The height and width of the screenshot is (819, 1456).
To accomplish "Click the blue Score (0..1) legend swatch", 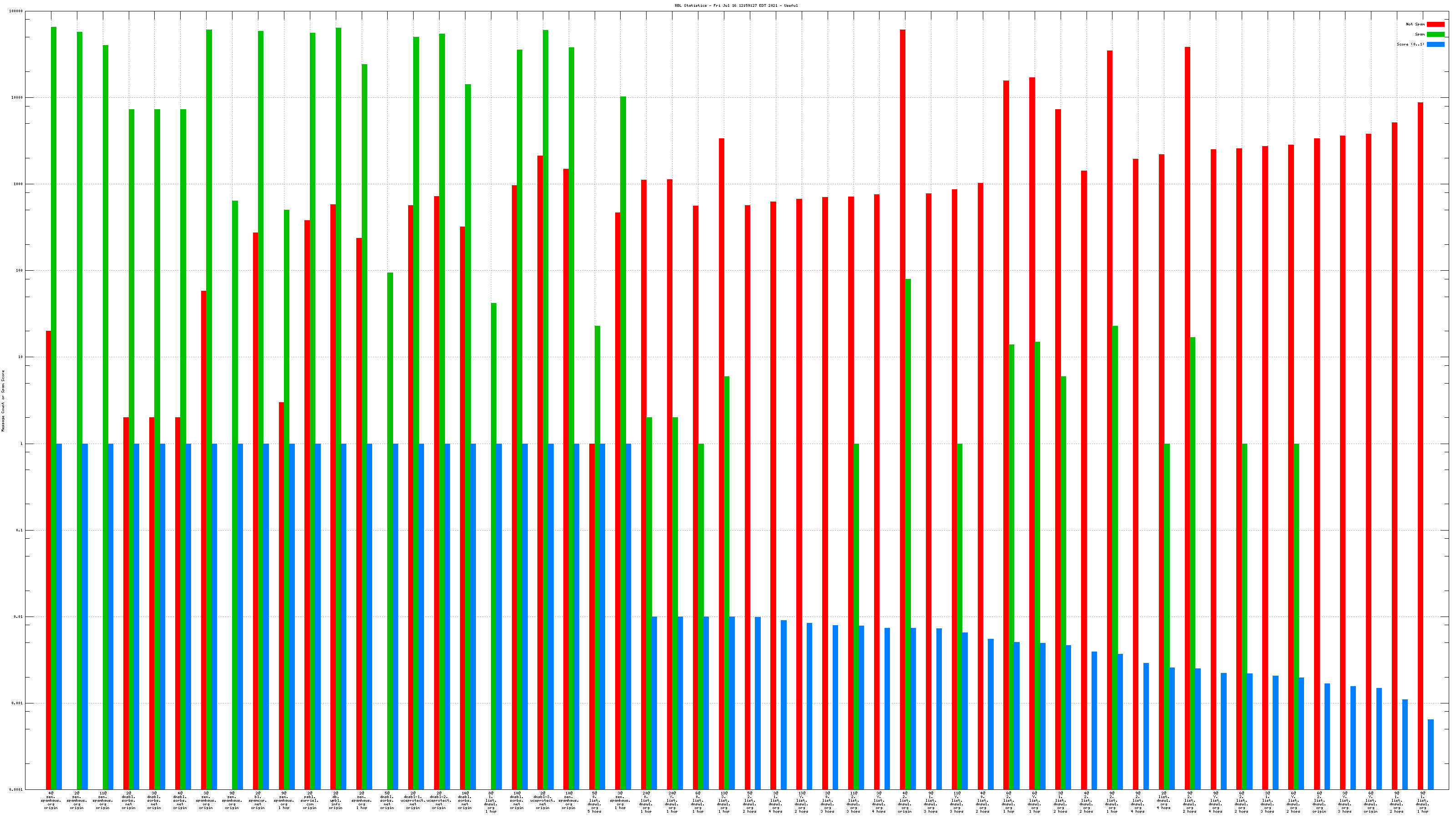I will [1435, 44].
